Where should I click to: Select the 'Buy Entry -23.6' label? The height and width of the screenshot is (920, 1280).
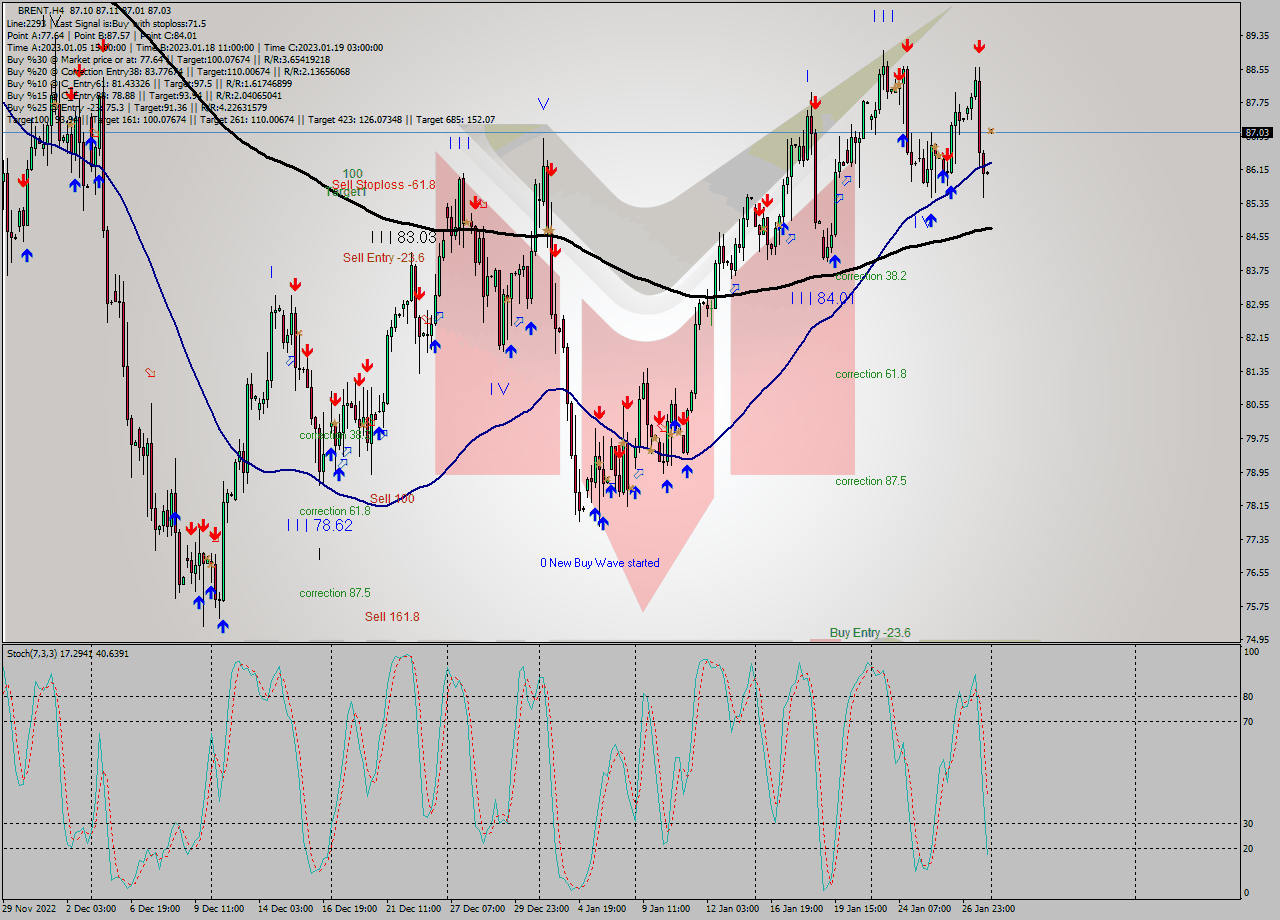coord(870,633)
